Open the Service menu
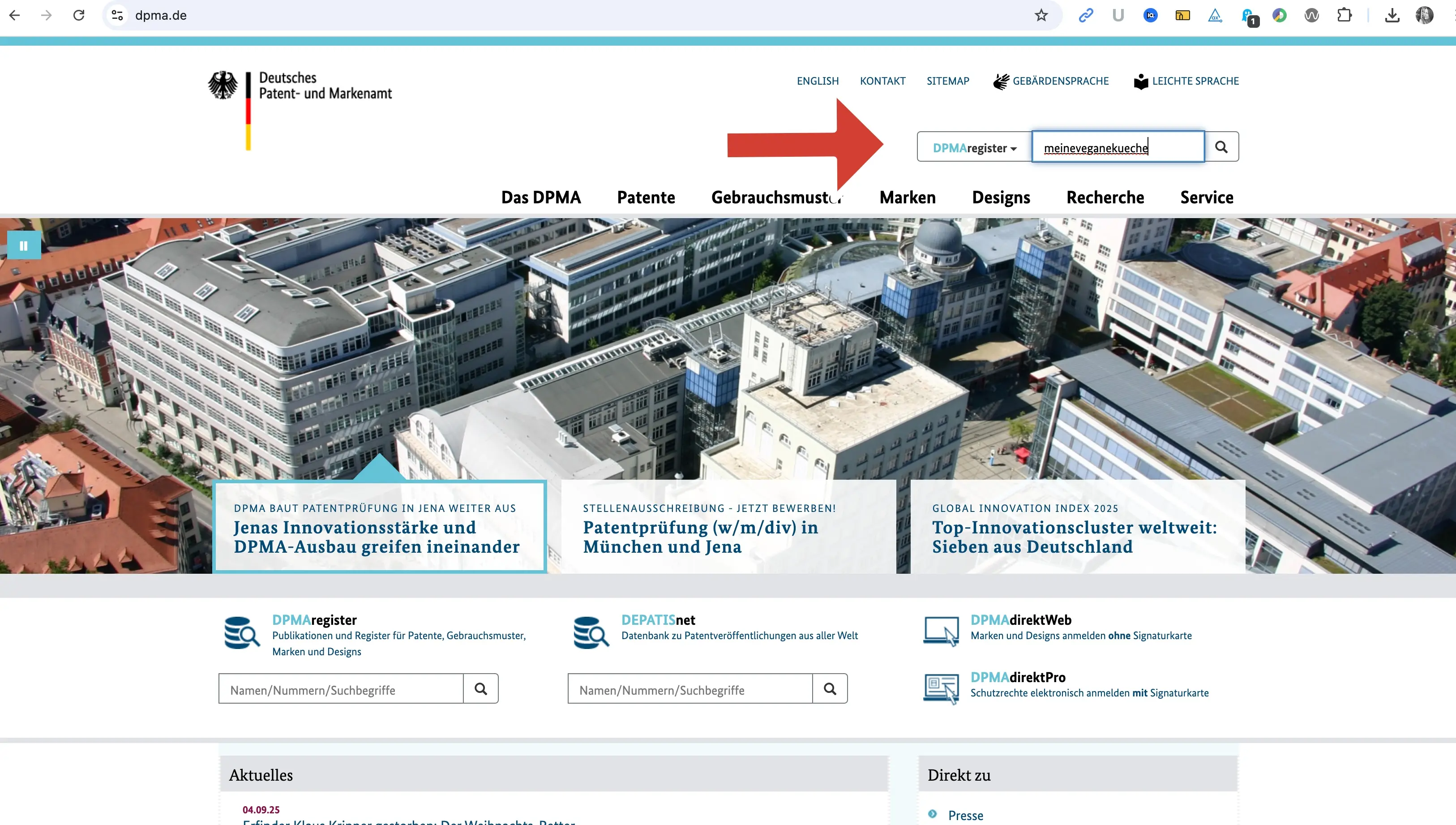1456x825 pixels. click(x=1207, y=197)
